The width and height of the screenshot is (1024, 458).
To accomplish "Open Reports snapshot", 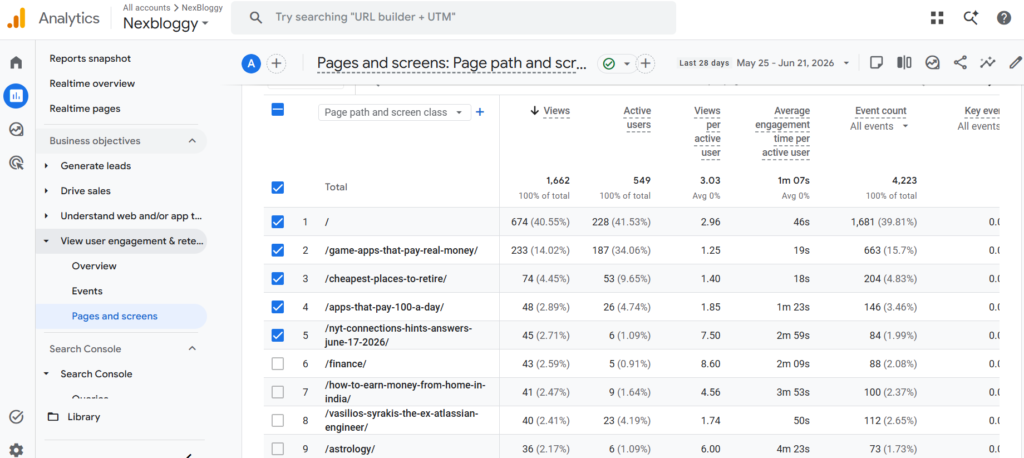I will (90, 58).
